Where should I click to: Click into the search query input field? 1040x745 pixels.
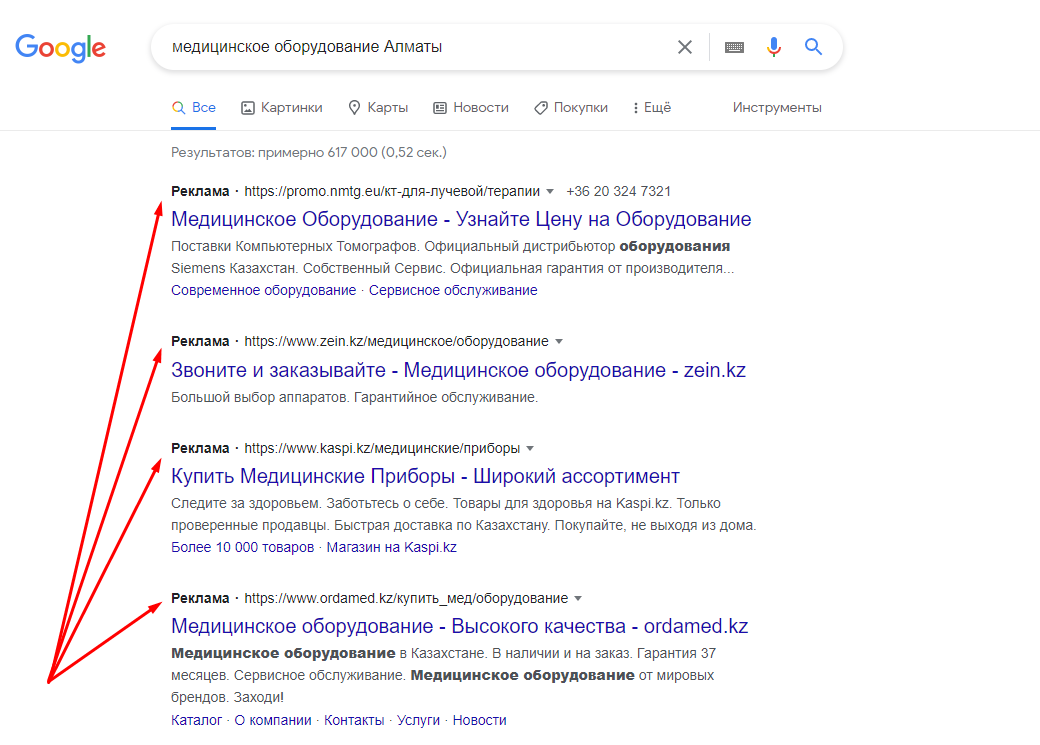pyautogui.click(x=418, y=47)
